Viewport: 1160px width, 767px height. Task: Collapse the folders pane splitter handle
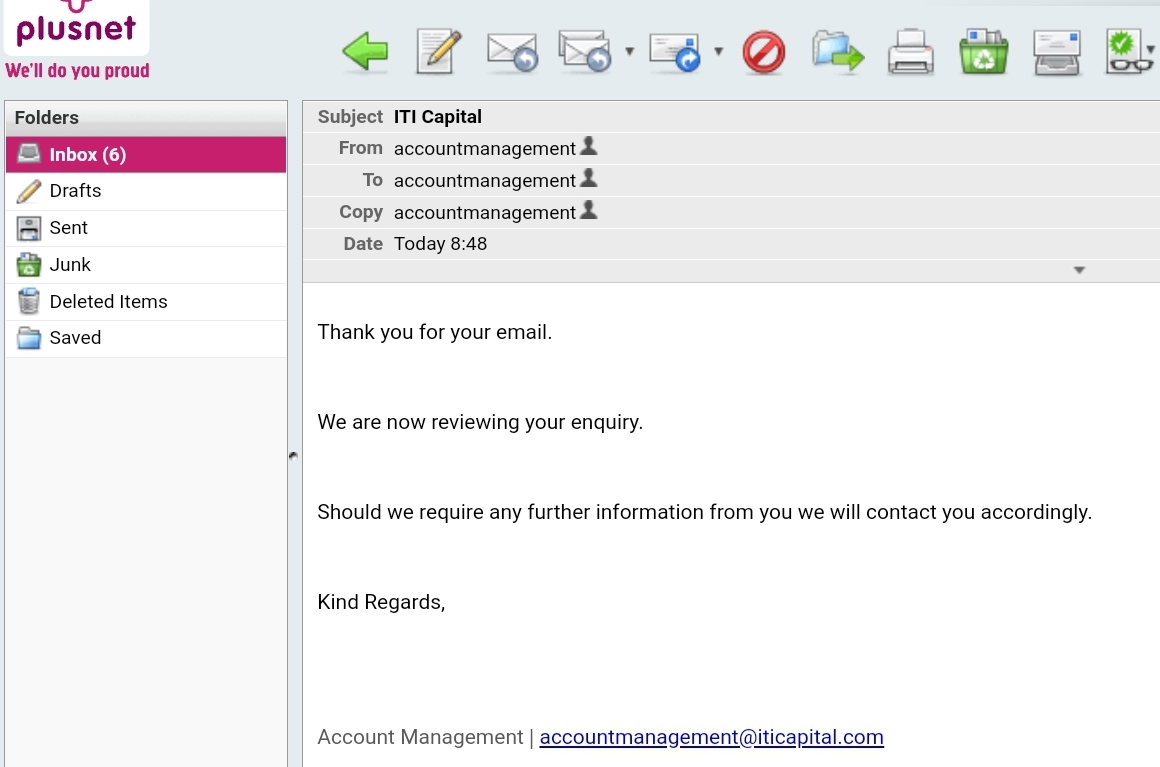294,456
